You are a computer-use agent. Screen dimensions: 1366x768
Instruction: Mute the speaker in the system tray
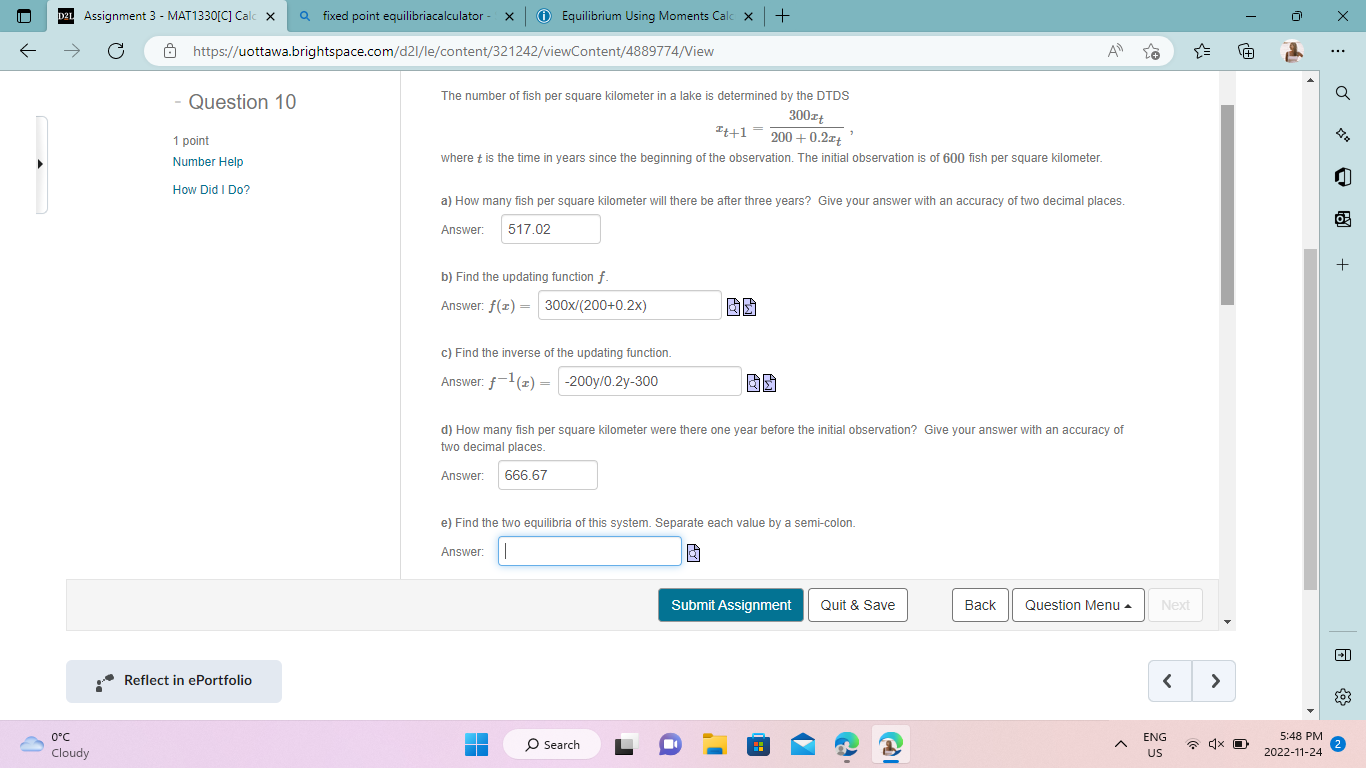tap(1216, 744)
